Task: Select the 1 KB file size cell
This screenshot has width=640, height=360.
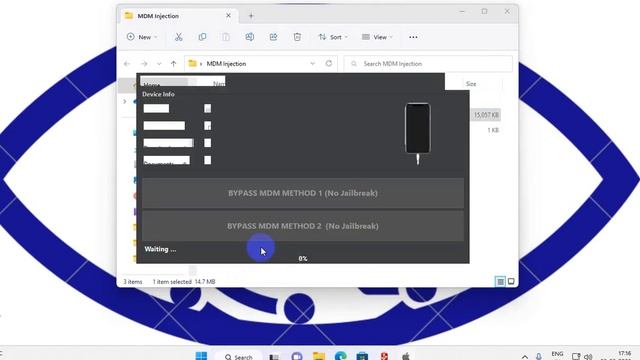Action: click(x=493, y=130)
